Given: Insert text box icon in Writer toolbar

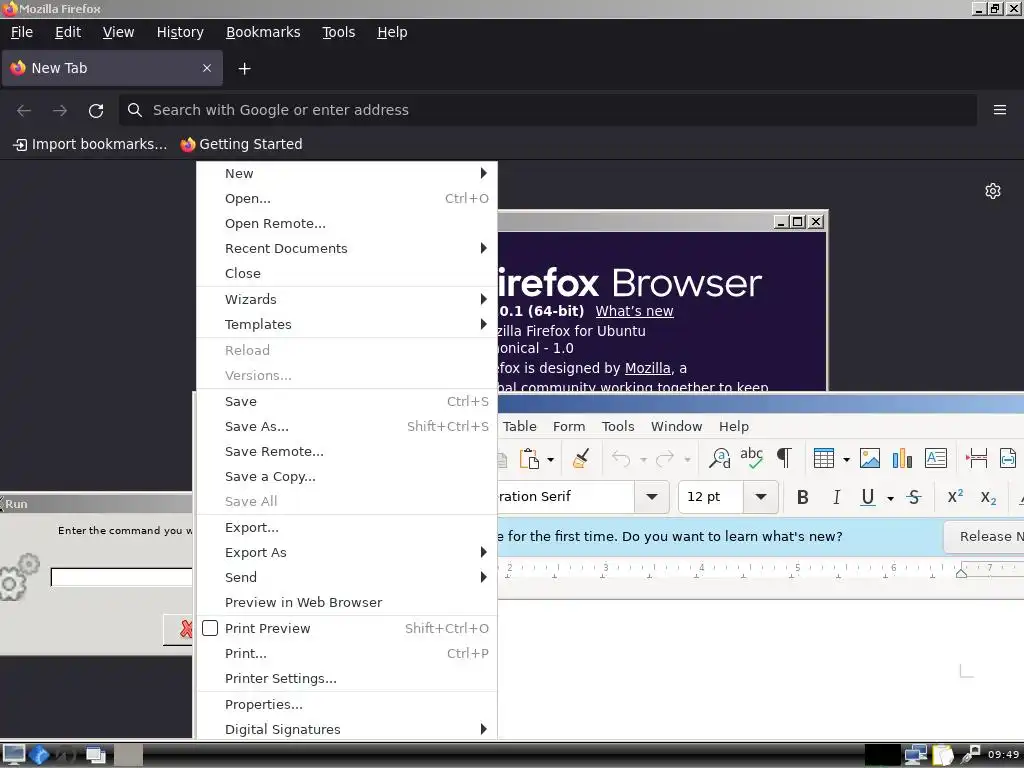Looking at the screenshot, I should point(936,458).
